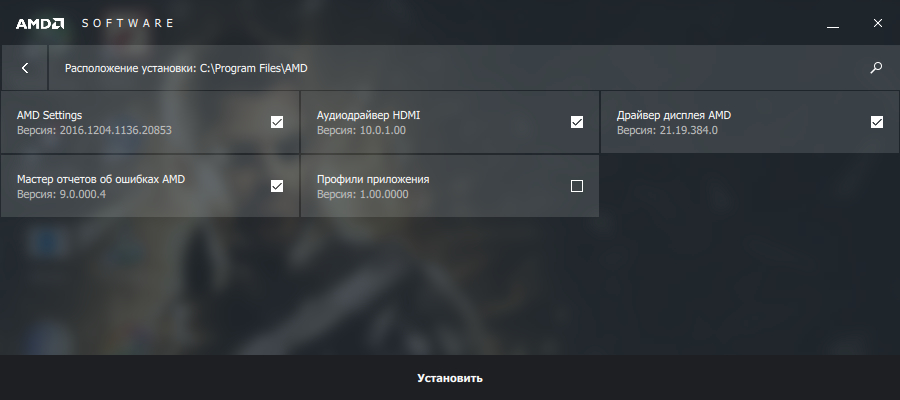Uncheck the Драйвер дисплея AMD checkbox
This screenshot has height=400, width=900.
click(877, 122)
